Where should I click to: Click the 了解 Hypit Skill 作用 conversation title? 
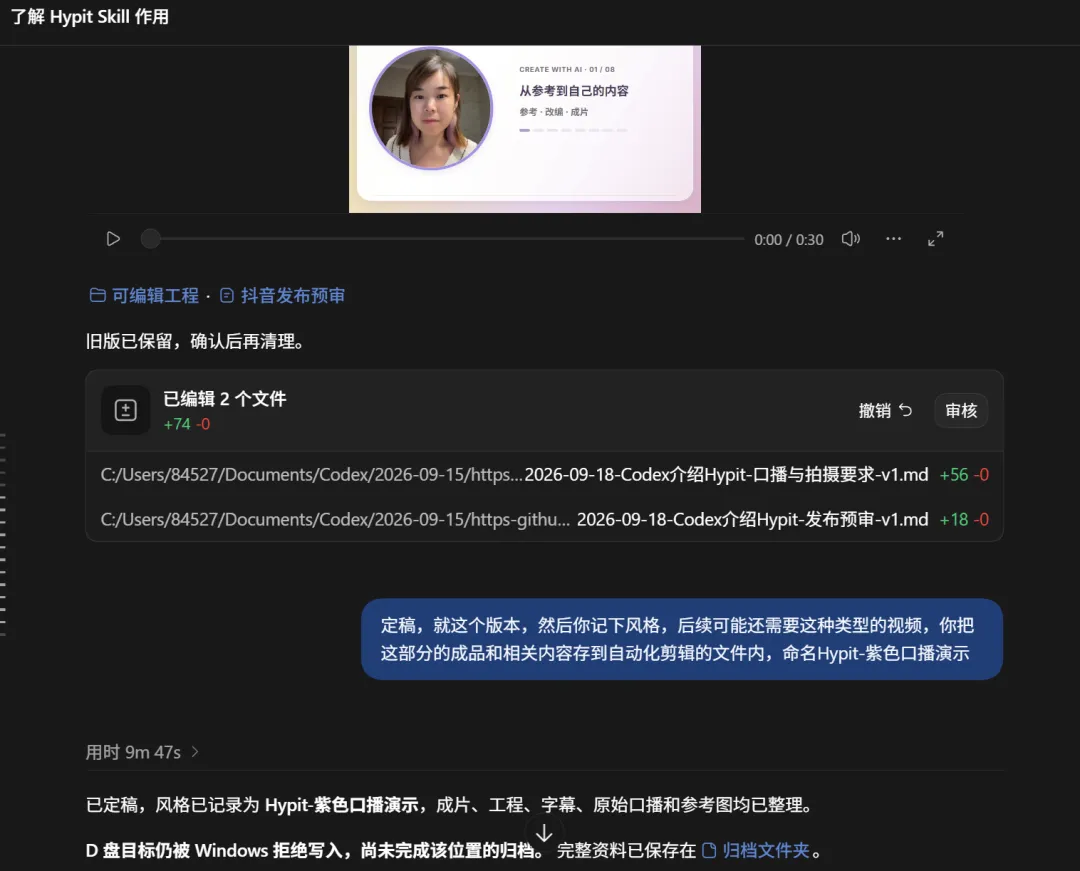(x=90, y=17)
